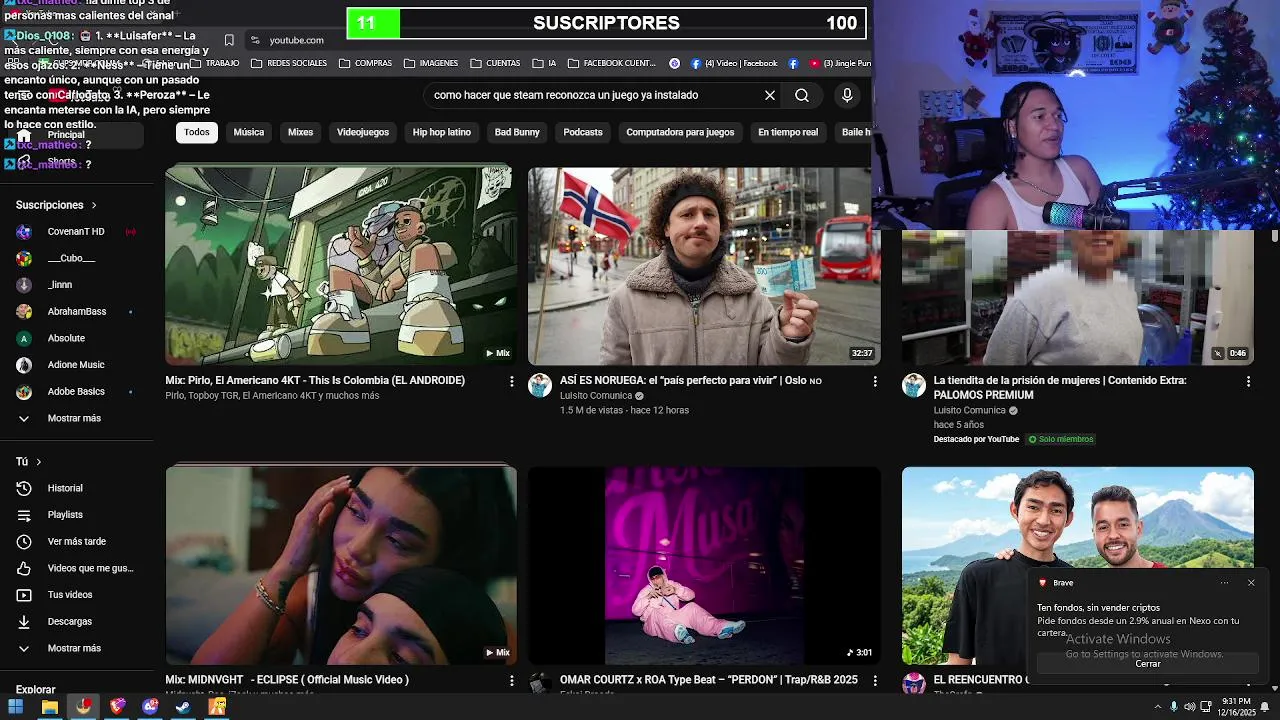Open CovenanT HD subscription channel

coord(76,232)
